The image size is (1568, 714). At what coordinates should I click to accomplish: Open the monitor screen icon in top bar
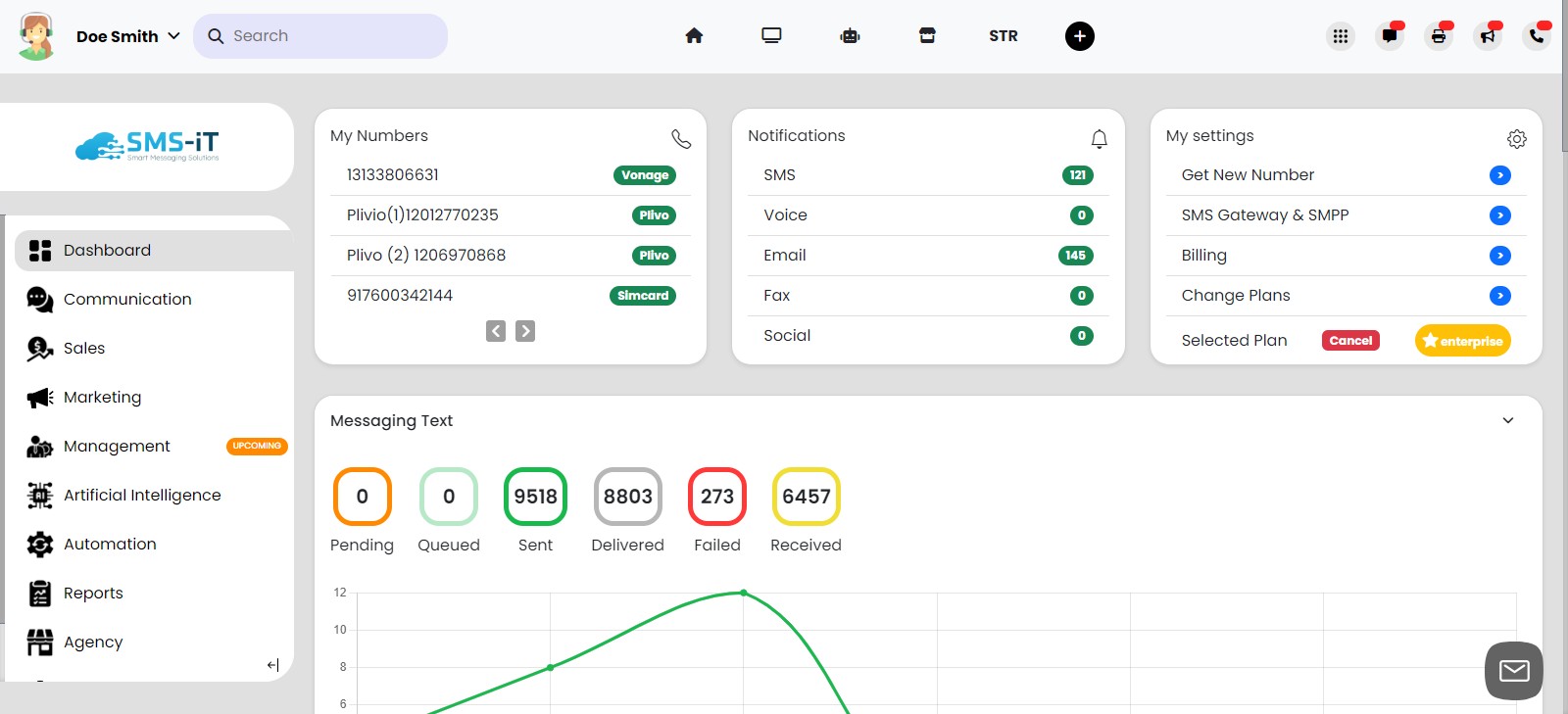771,36
